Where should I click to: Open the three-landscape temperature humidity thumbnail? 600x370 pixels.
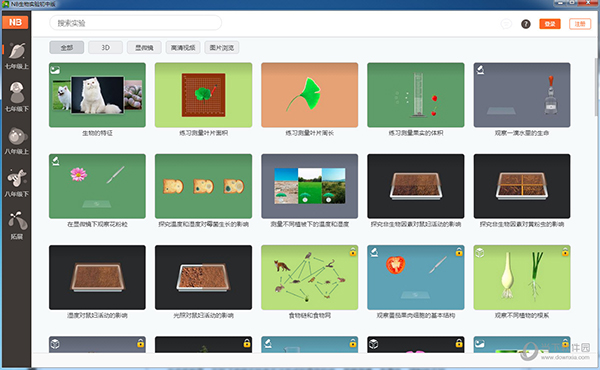310,186
